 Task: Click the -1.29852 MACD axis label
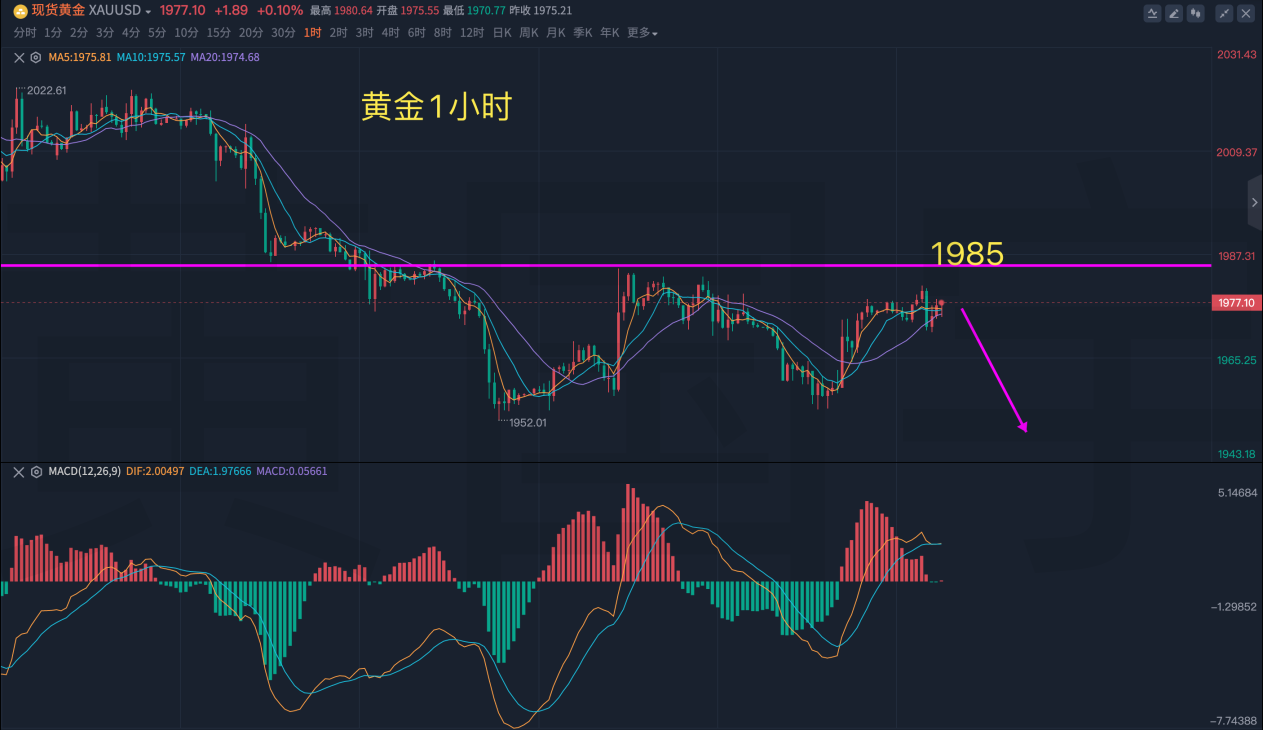(1236, 607)
